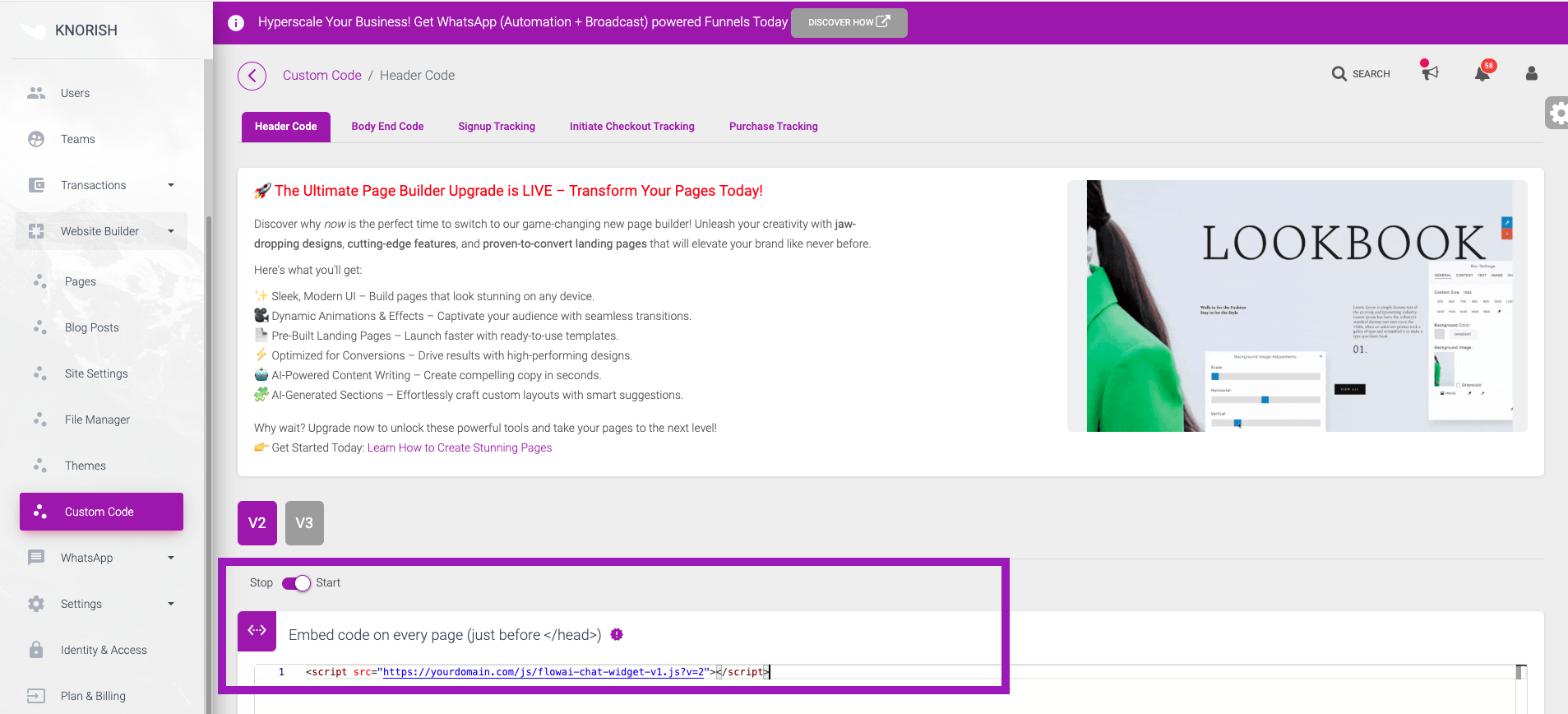Click the Website Builder puzzle icon

tap(36, 231)
